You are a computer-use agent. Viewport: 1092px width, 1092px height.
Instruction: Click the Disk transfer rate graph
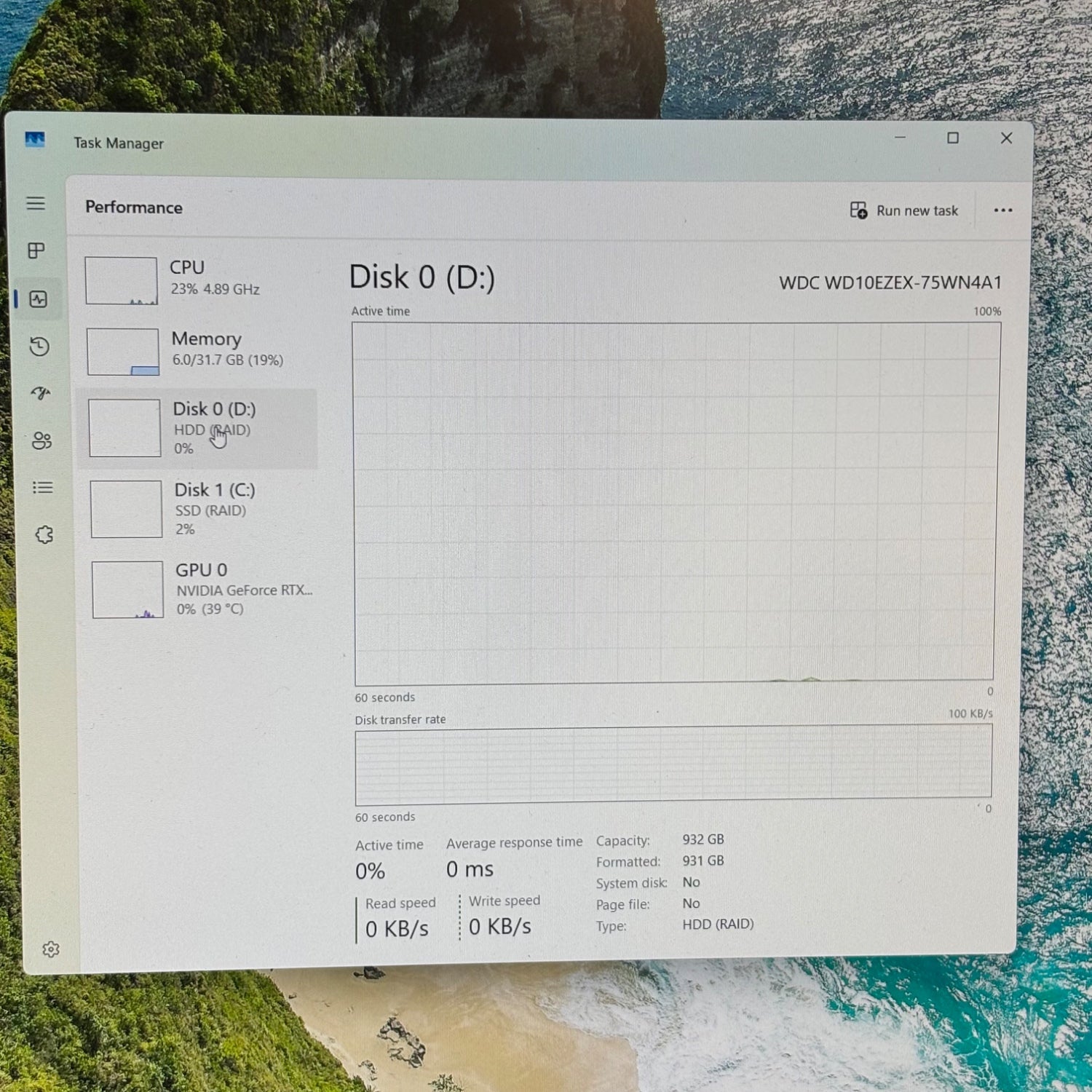[x=673, y=764]
